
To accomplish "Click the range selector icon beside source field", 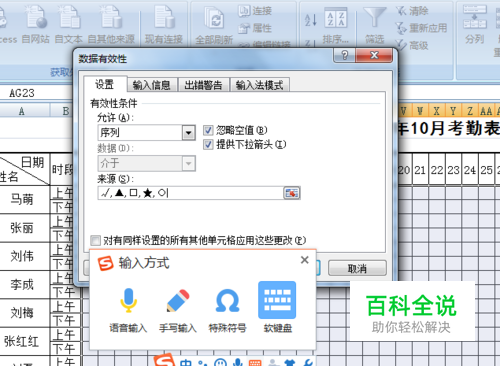I will coord(292,193).
